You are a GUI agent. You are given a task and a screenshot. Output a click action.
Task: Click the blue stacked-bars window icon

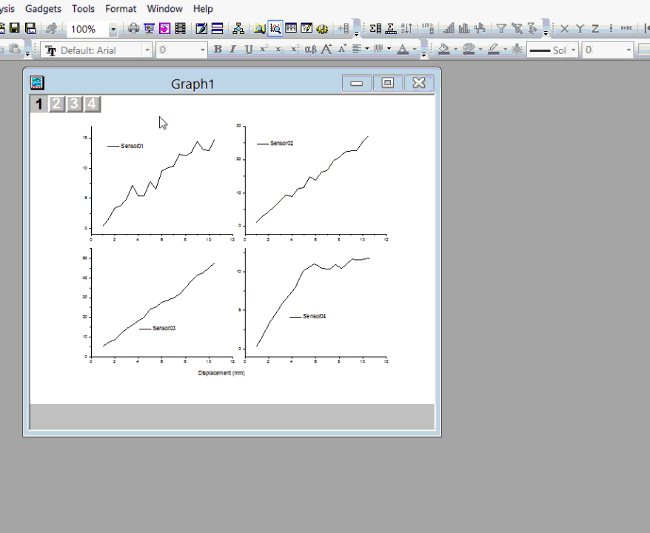(217, 28)
